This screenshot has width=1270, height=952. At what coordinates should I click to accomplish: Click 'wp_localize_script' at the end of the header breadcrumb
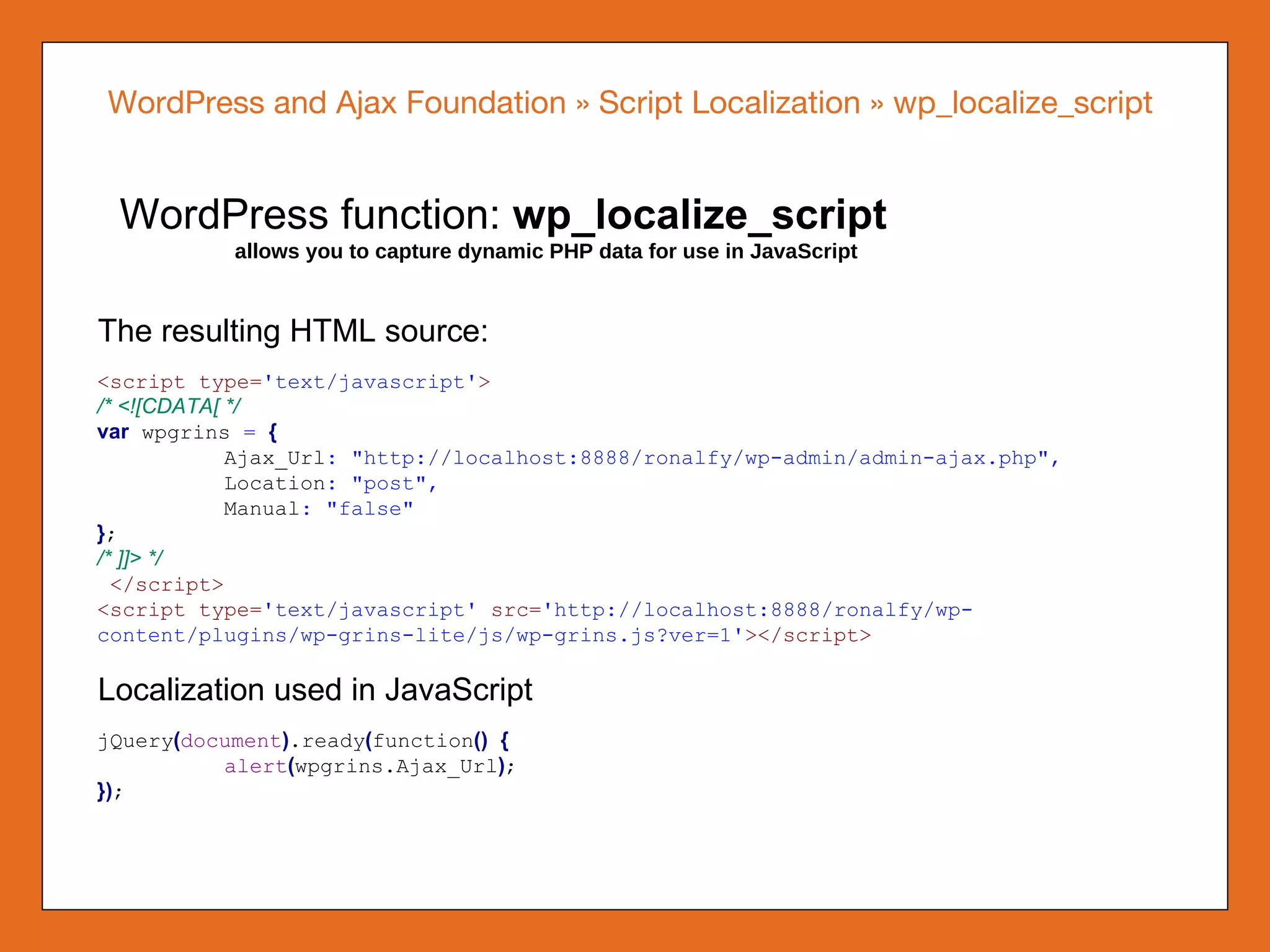click(x=1023, y=103)
